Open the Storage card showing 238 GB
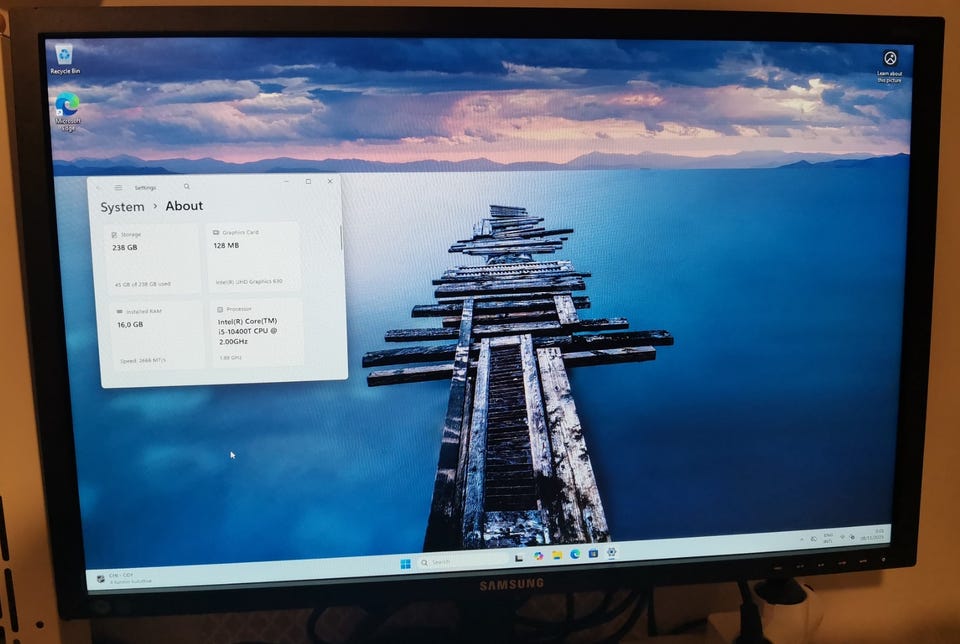 click(154, 259)
